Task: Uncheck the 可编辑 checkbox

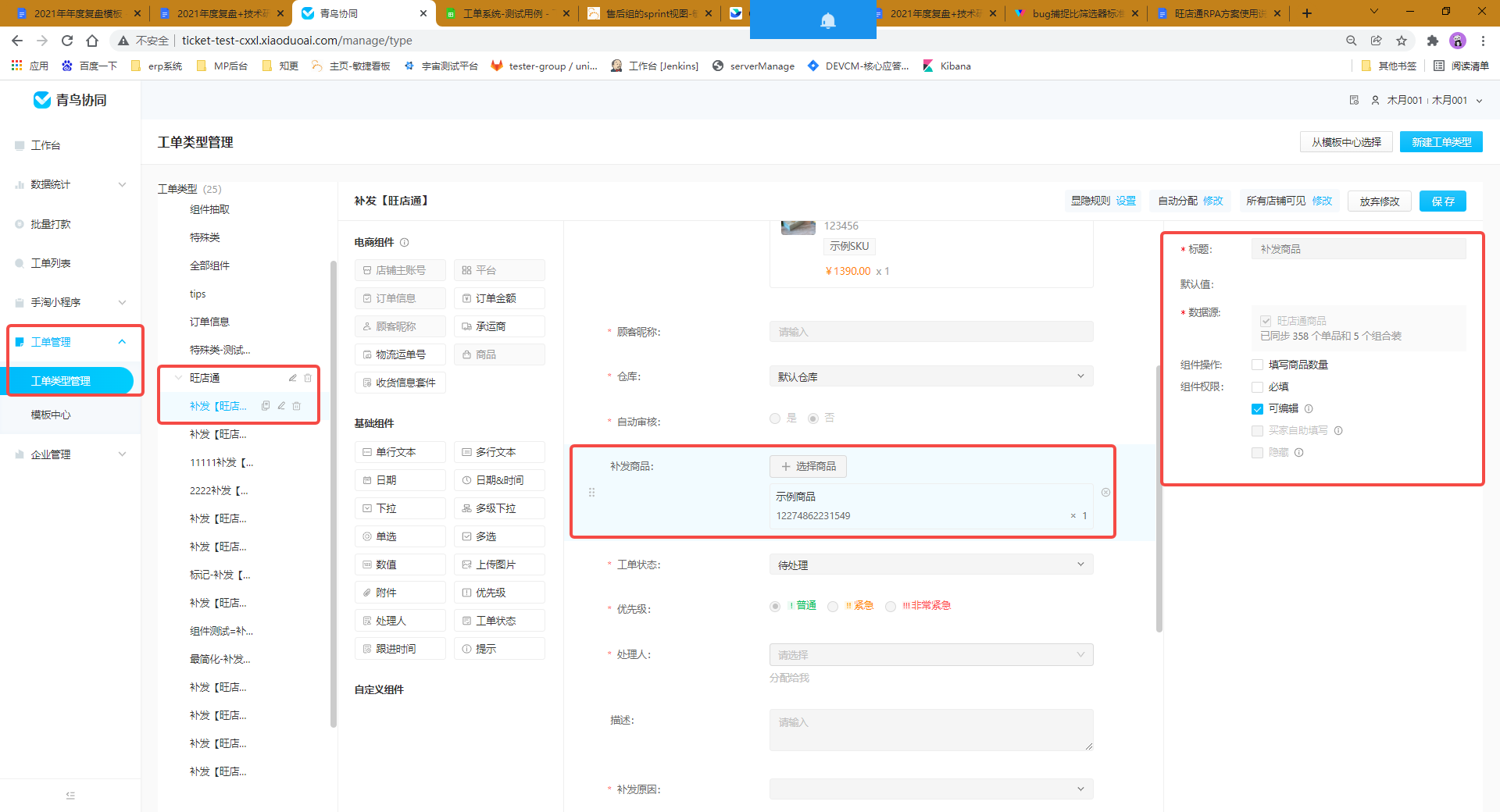Action: 1257,408
